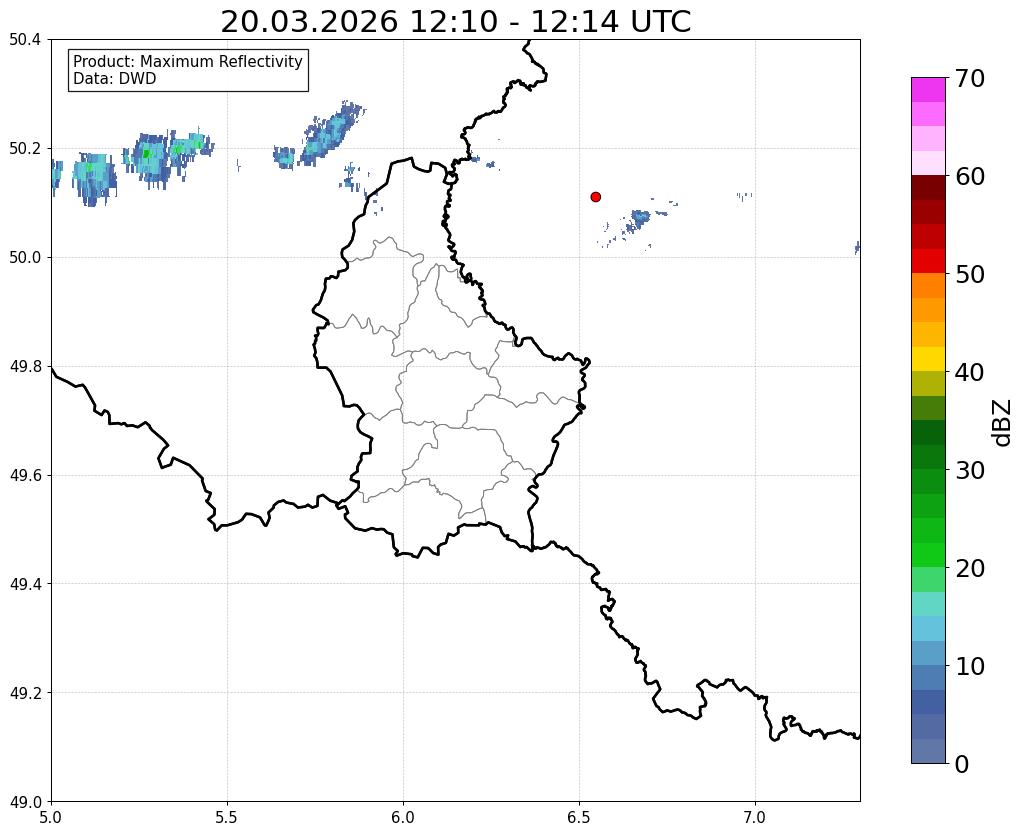This screenshot has width=1023, height=834.
Task: Click the 49.2 latitude axis label
Action: tap(25, 693)
